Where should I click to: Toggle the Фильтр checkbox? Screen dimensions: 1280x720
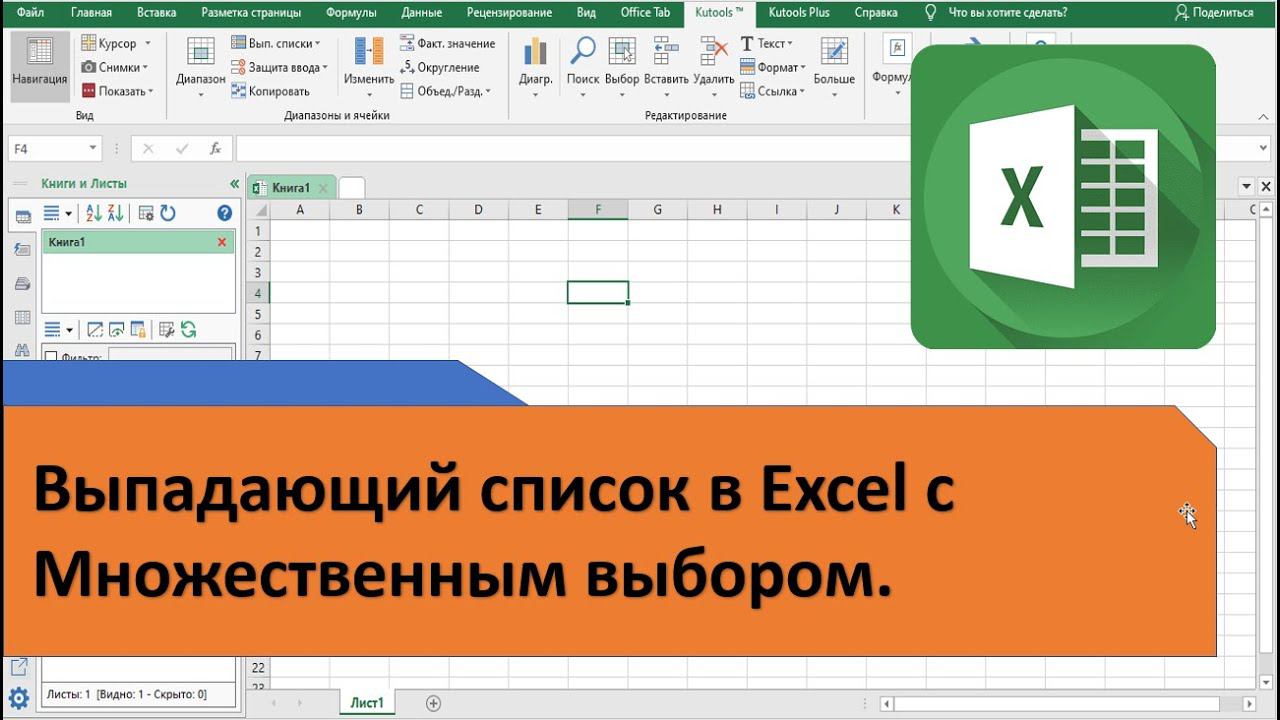click(x=52, y=357)
